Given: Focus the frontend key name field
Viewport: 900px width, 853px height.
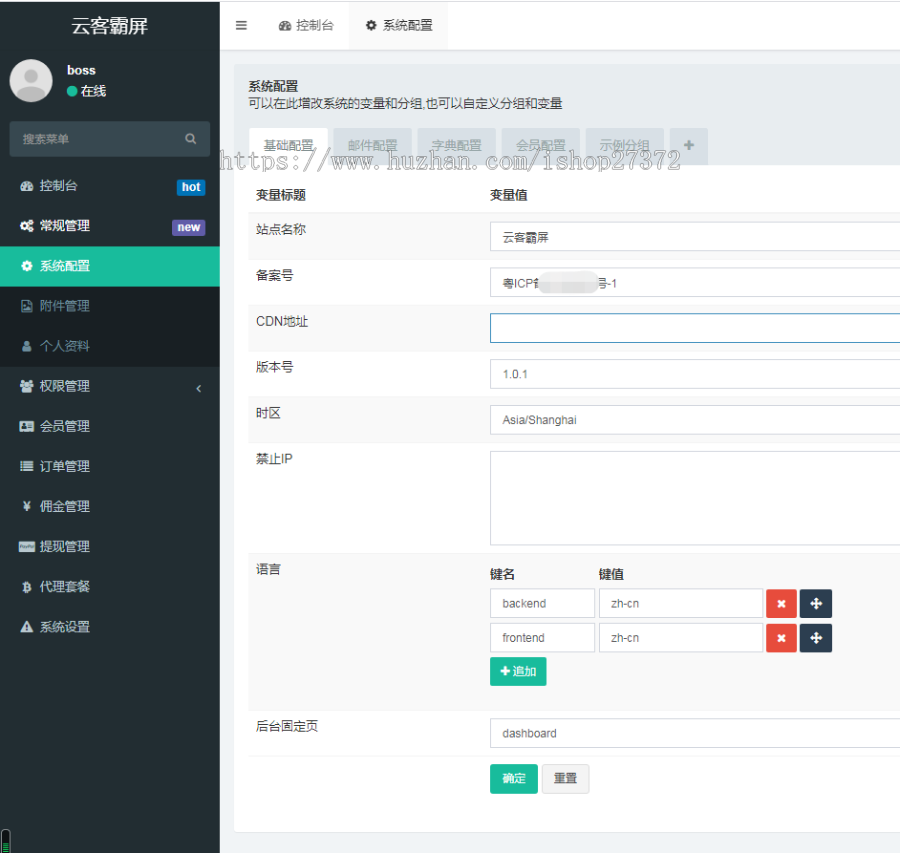Looking at the screenshot, I should tap(542, 638).
